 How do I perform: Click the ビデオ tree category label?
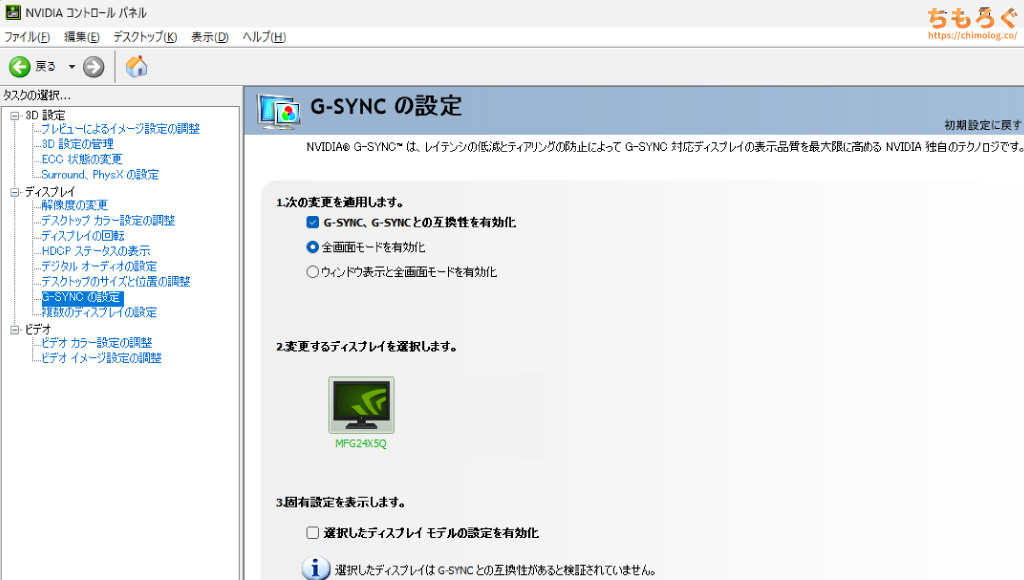38,330
